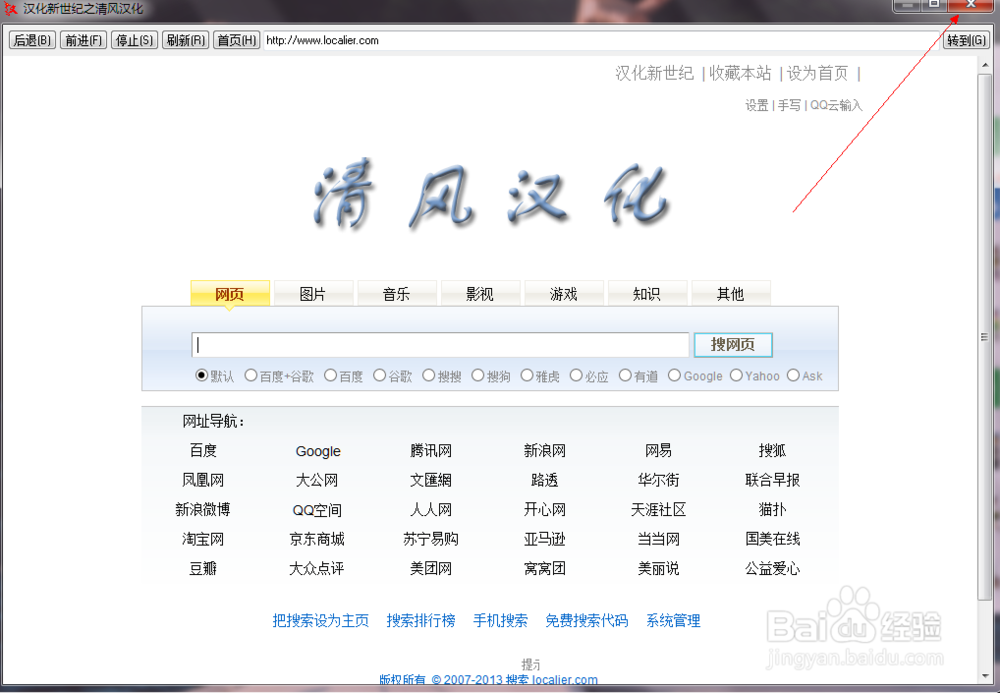This screenshot has height=693, width=1000.
Task: Click the 停止 (Stop) toolbar button
Action: point(133,40)
